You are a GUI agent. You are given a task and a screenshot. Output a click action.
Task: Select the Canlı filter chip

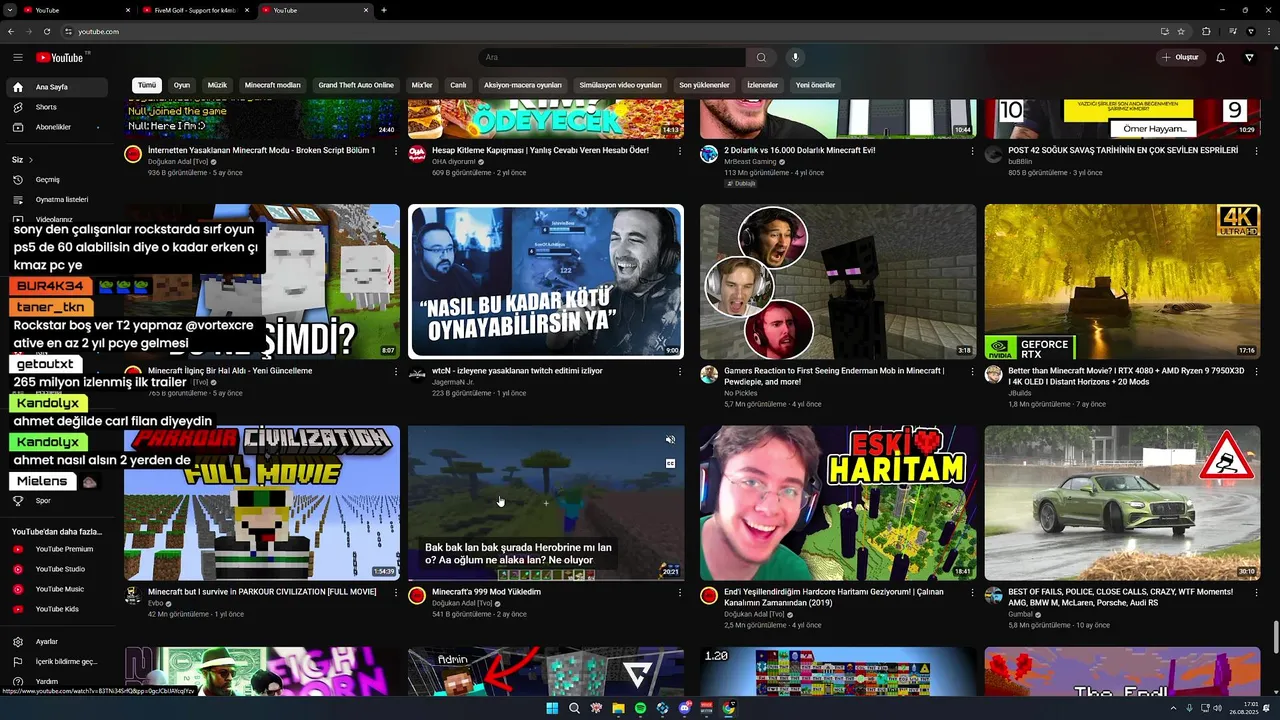click(x=458, y=85)
